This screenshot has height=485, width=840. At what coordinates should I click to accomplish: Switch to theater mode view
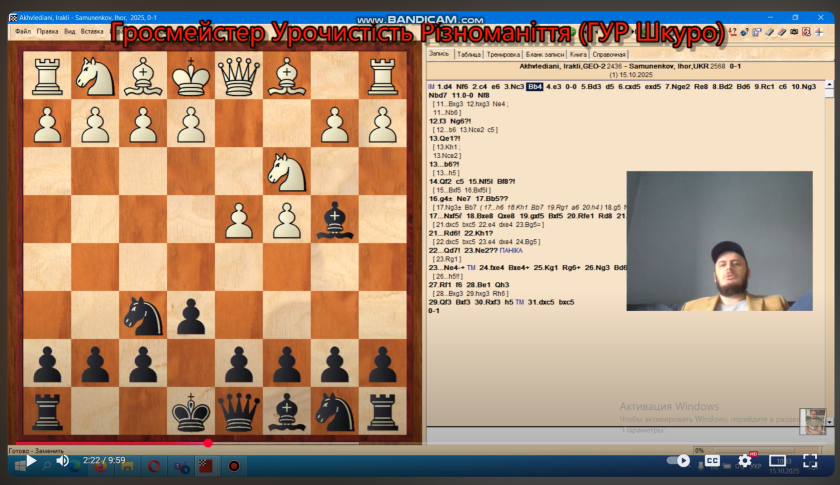(777, 461)
